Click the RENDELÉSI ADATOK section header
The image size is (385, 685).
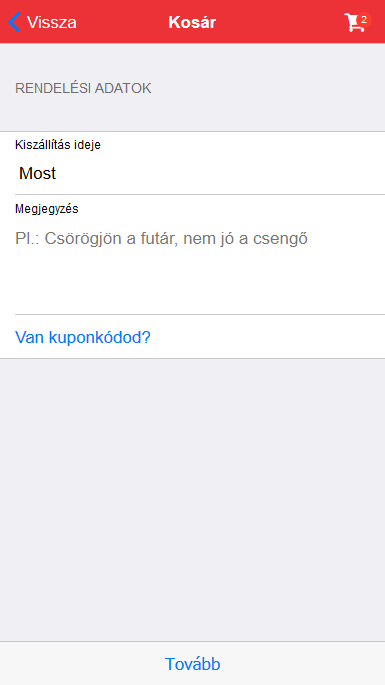(x=83, y=88)
